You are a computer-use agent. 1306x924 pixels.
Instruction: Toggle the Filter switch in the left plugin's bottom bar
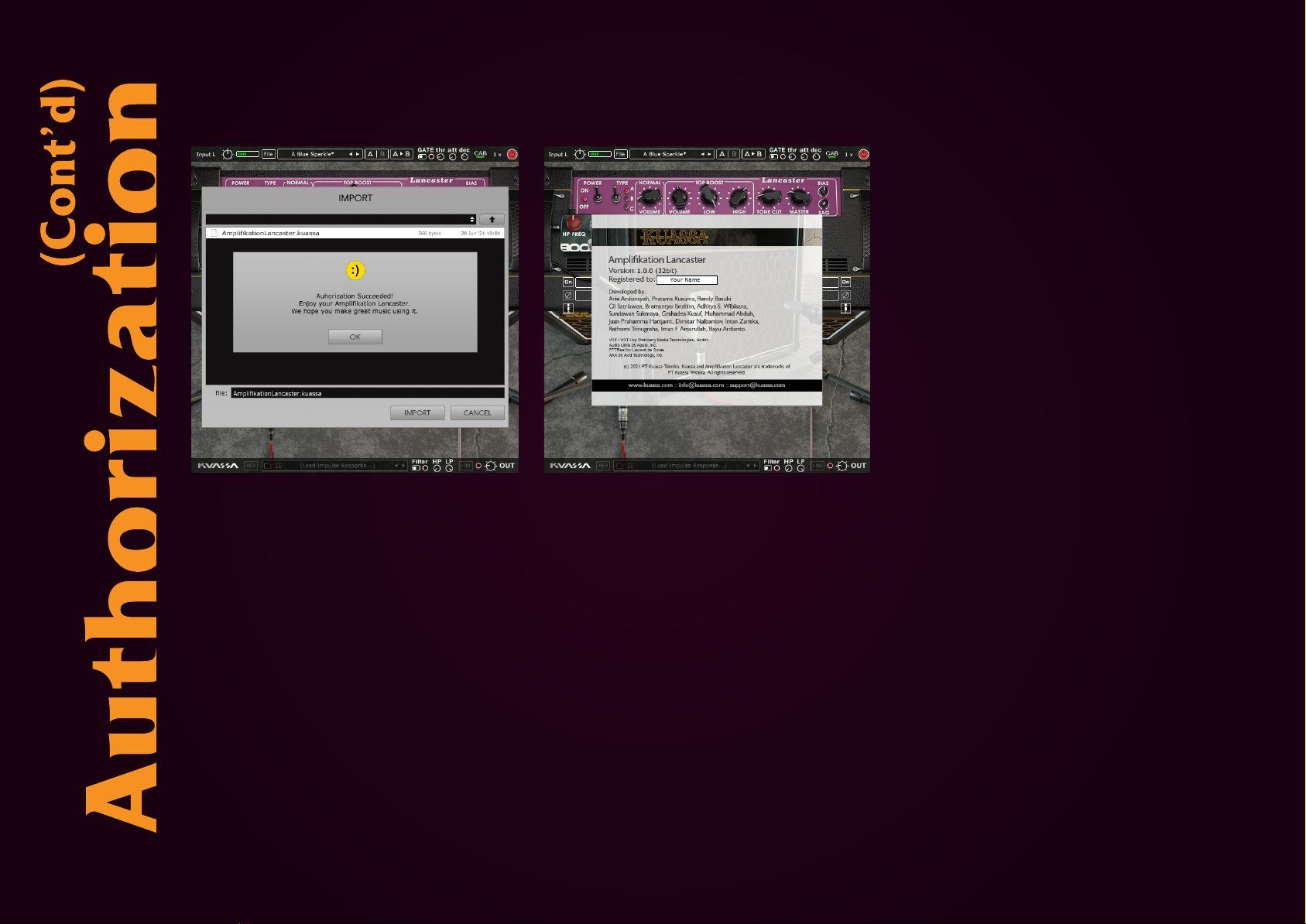[416, 468]
